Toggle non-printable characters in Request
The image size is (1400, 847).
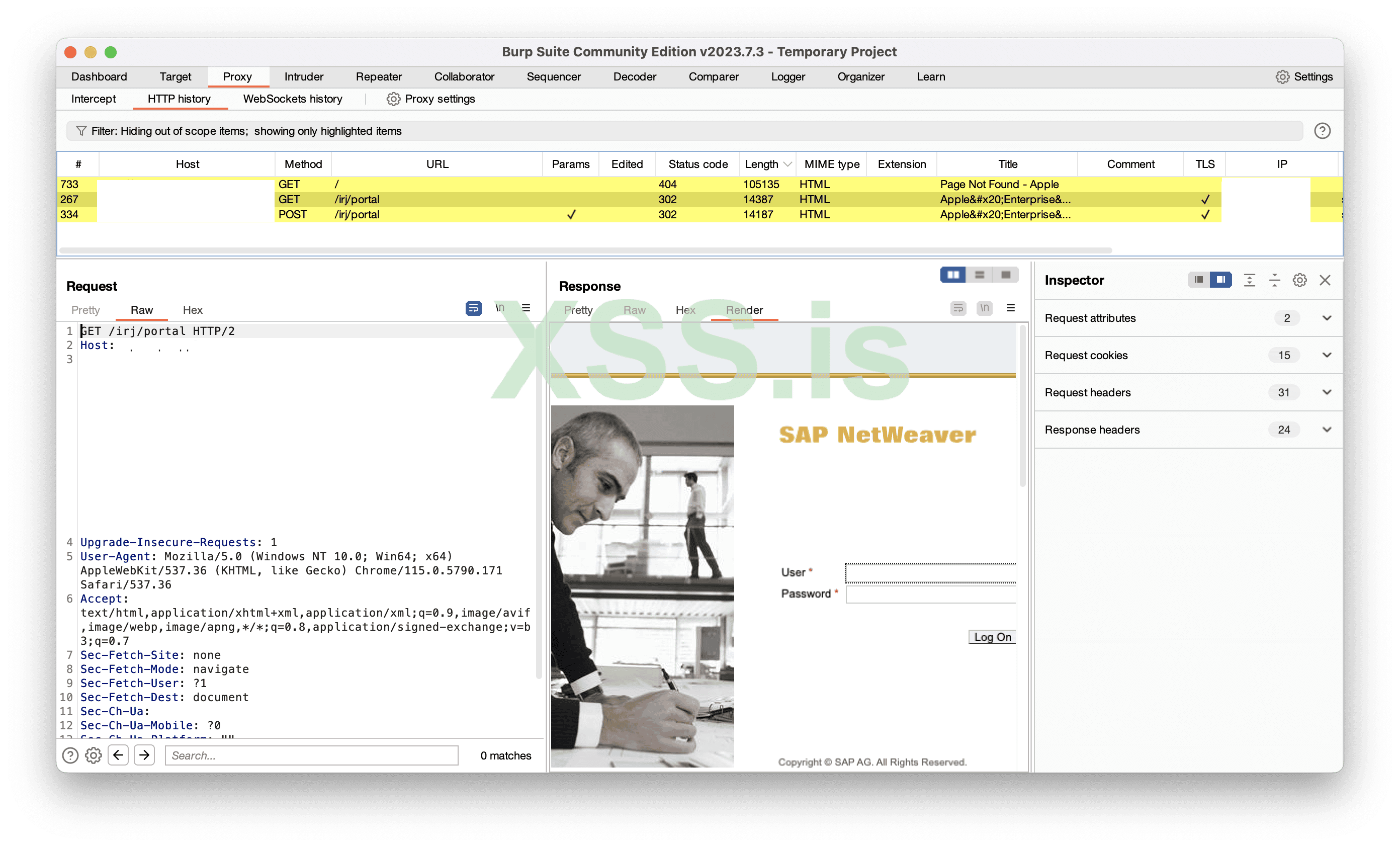click(x=499, y=308)
